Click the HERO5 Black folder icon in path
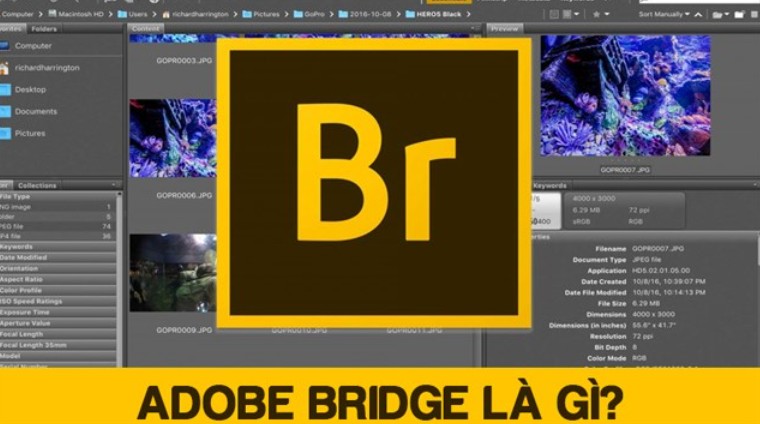Image resolution: width=760 pixels, height=424 pixels. 410,14
